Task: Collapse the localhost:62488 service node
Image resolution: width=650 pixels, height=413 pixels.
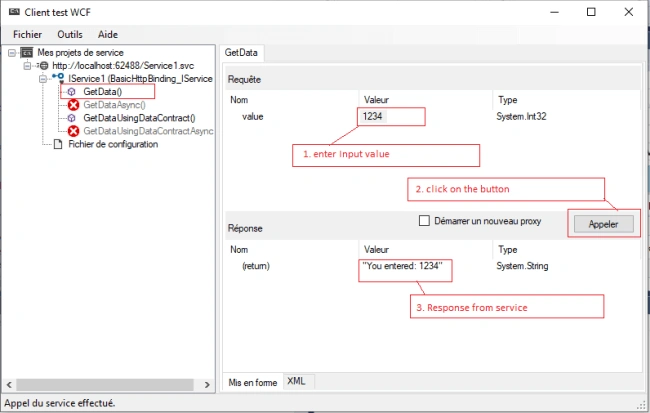Action: [x=27, y=66]
